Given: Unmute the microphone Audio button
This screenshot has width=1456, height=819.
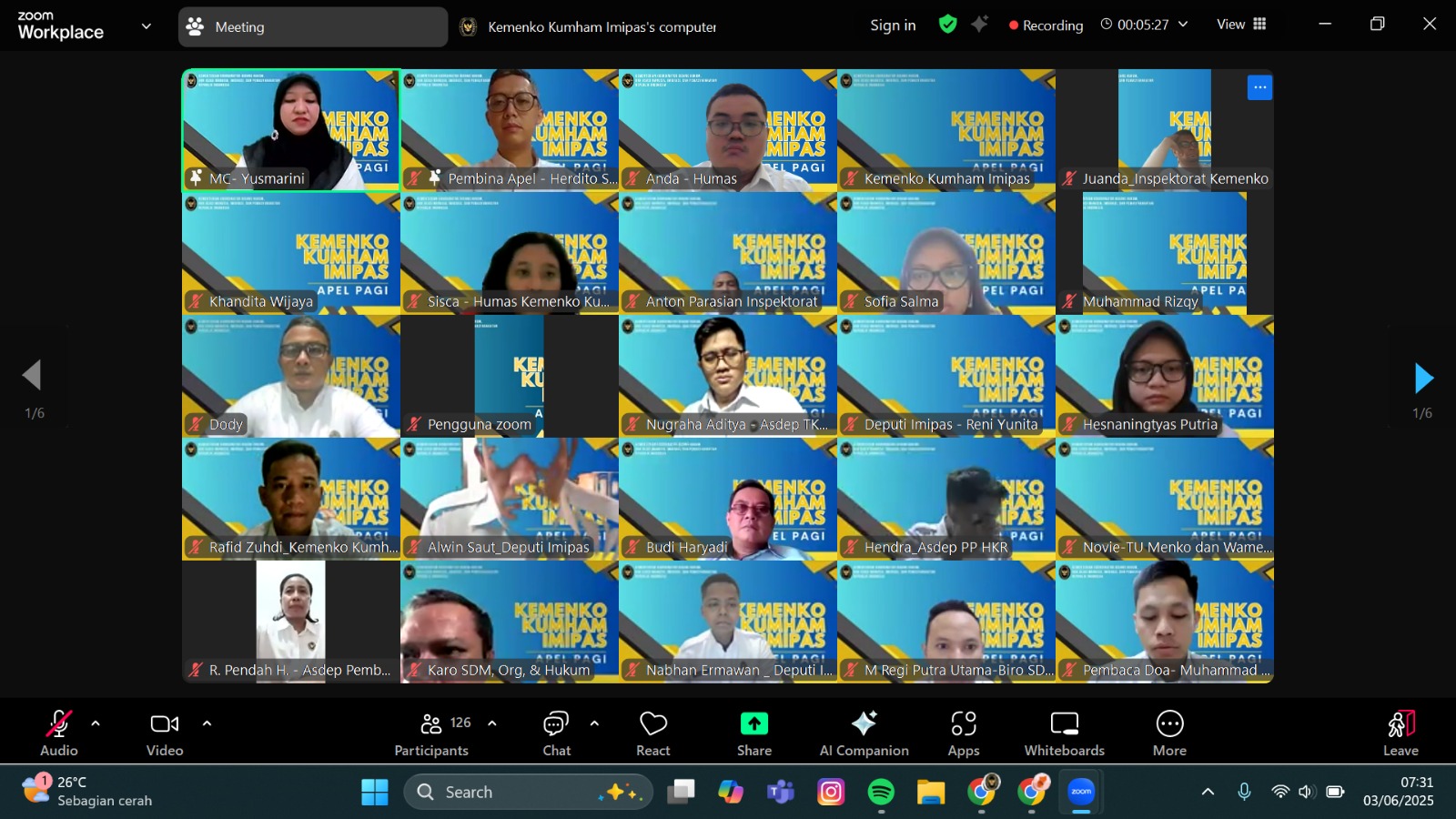Looking at the screenshot, I should pyautogui.click(x=59, y=733).
